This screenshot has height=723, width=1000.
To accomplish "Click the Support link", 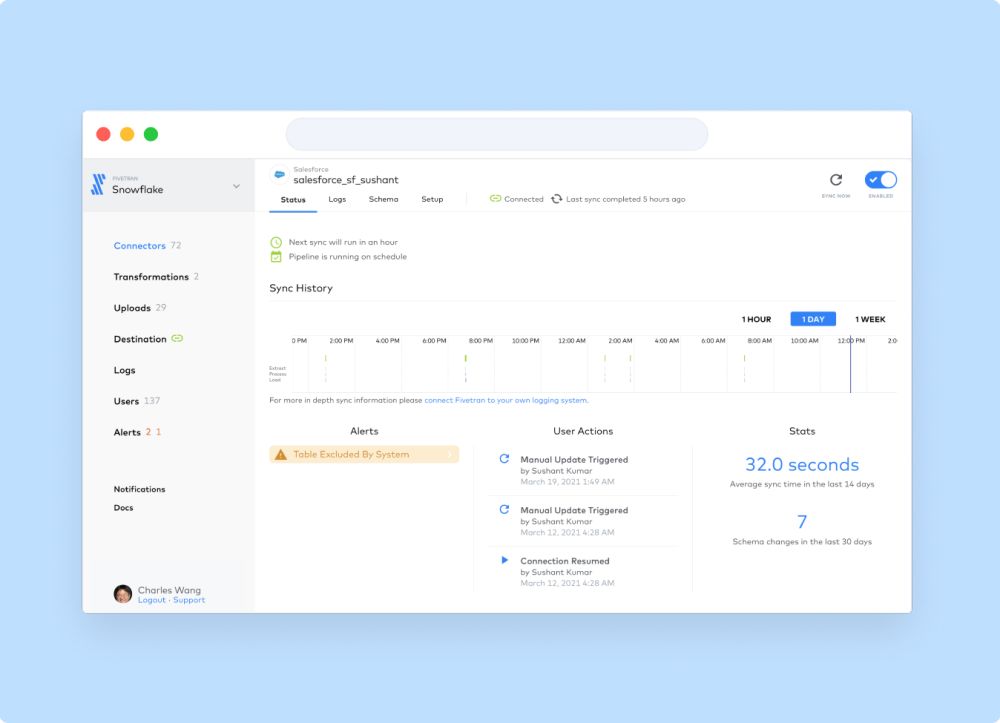I will pyautogui.click(x=189, y=600).
